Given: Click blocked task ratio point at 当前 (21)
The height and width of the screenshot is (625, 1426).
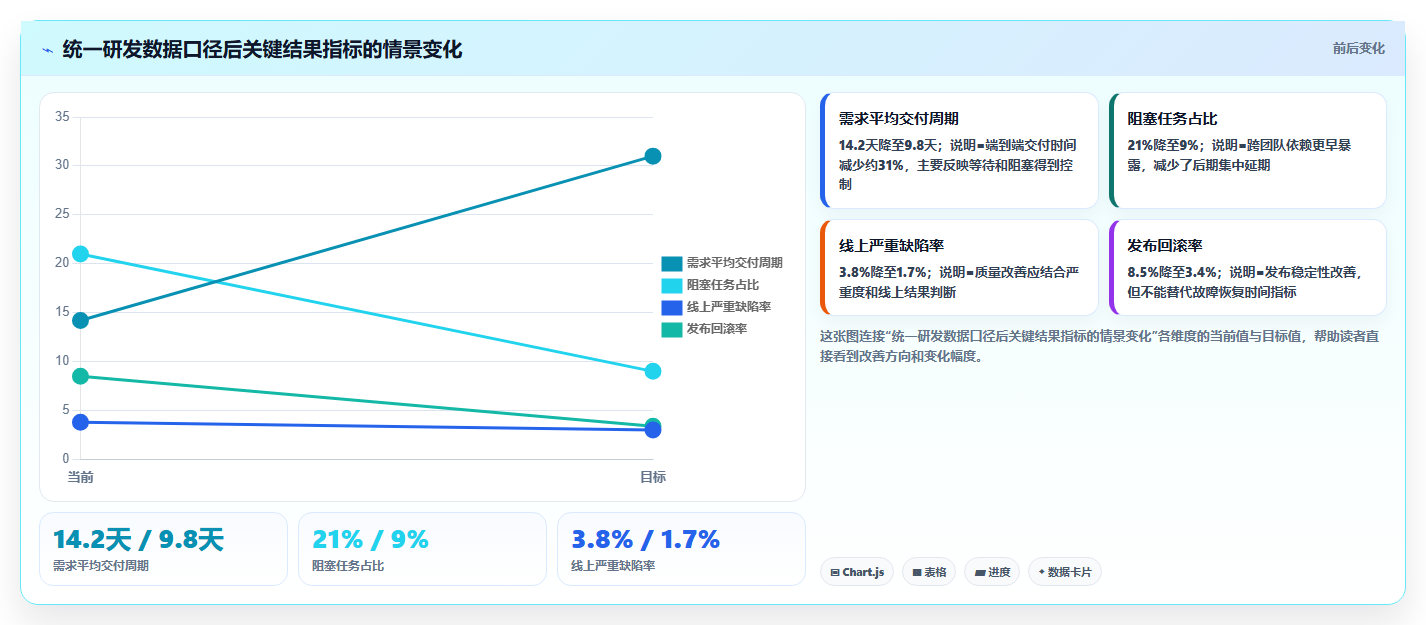Looking at the screenshot, I should (x=81, y=254).
